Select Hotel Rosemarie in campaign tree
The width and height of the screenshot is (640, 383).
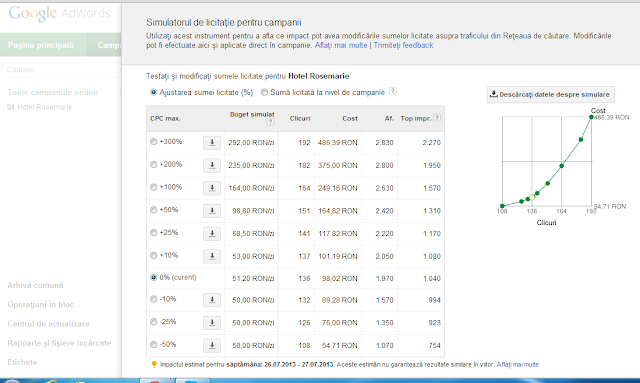[44, 107]
